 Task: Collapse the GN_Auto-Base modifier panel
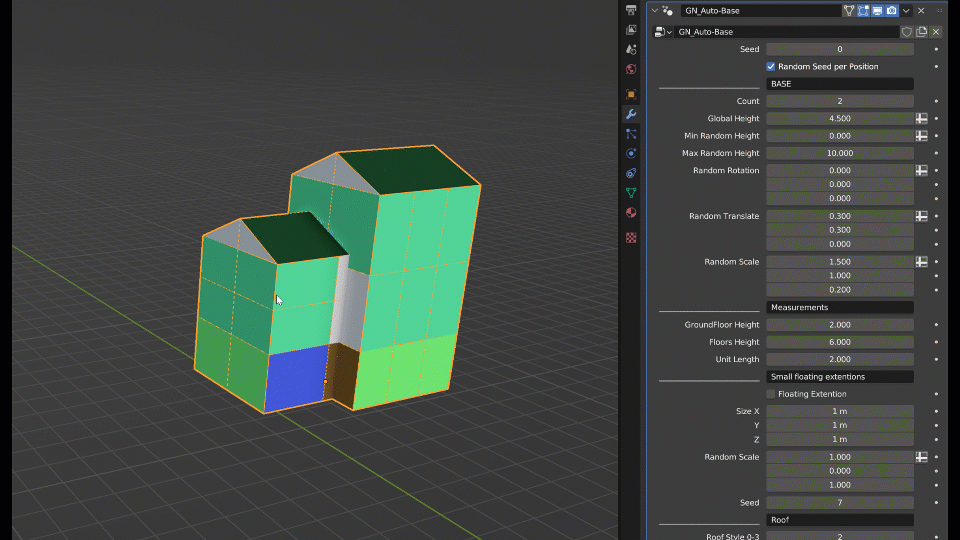click(654, 10)
